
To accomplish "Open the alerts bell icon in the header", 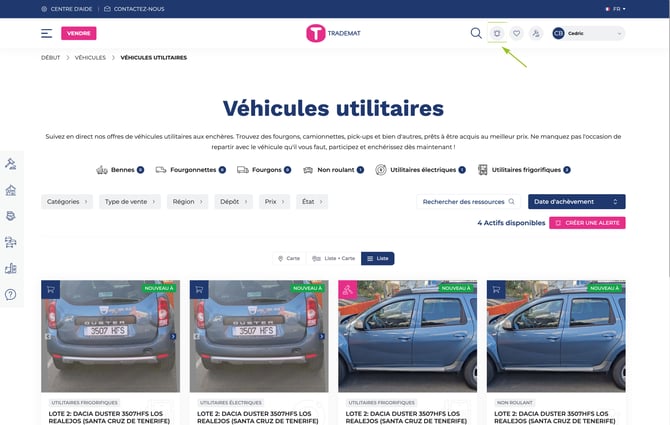I will (497, 33).
